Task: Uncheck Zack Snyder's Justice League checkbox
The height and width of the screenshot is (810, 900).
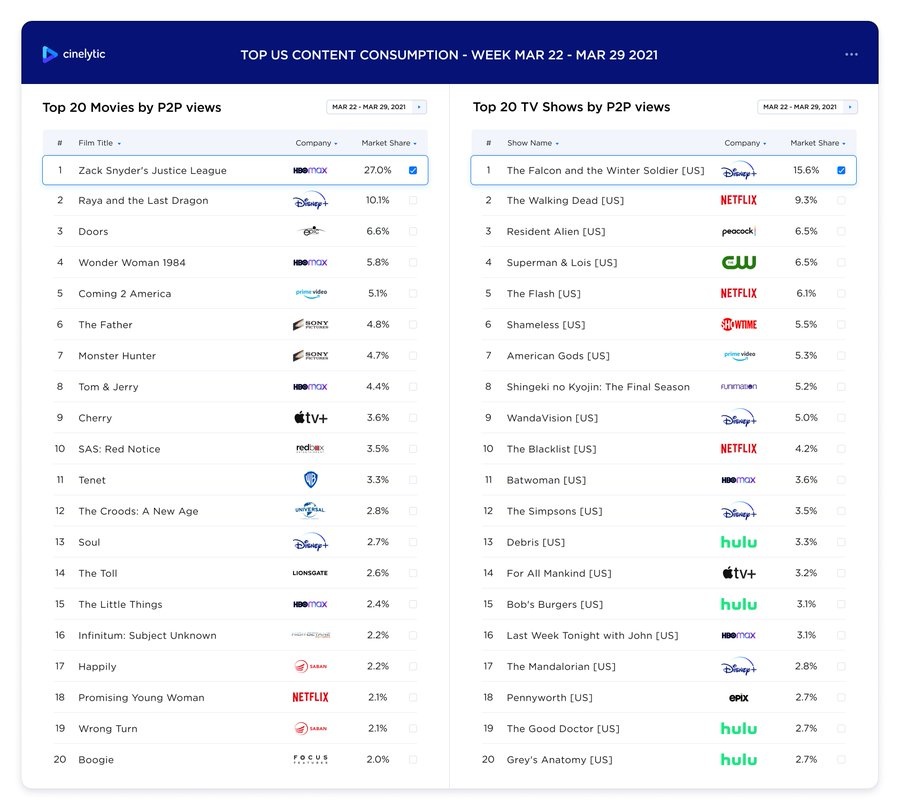Action: (413, 170)
